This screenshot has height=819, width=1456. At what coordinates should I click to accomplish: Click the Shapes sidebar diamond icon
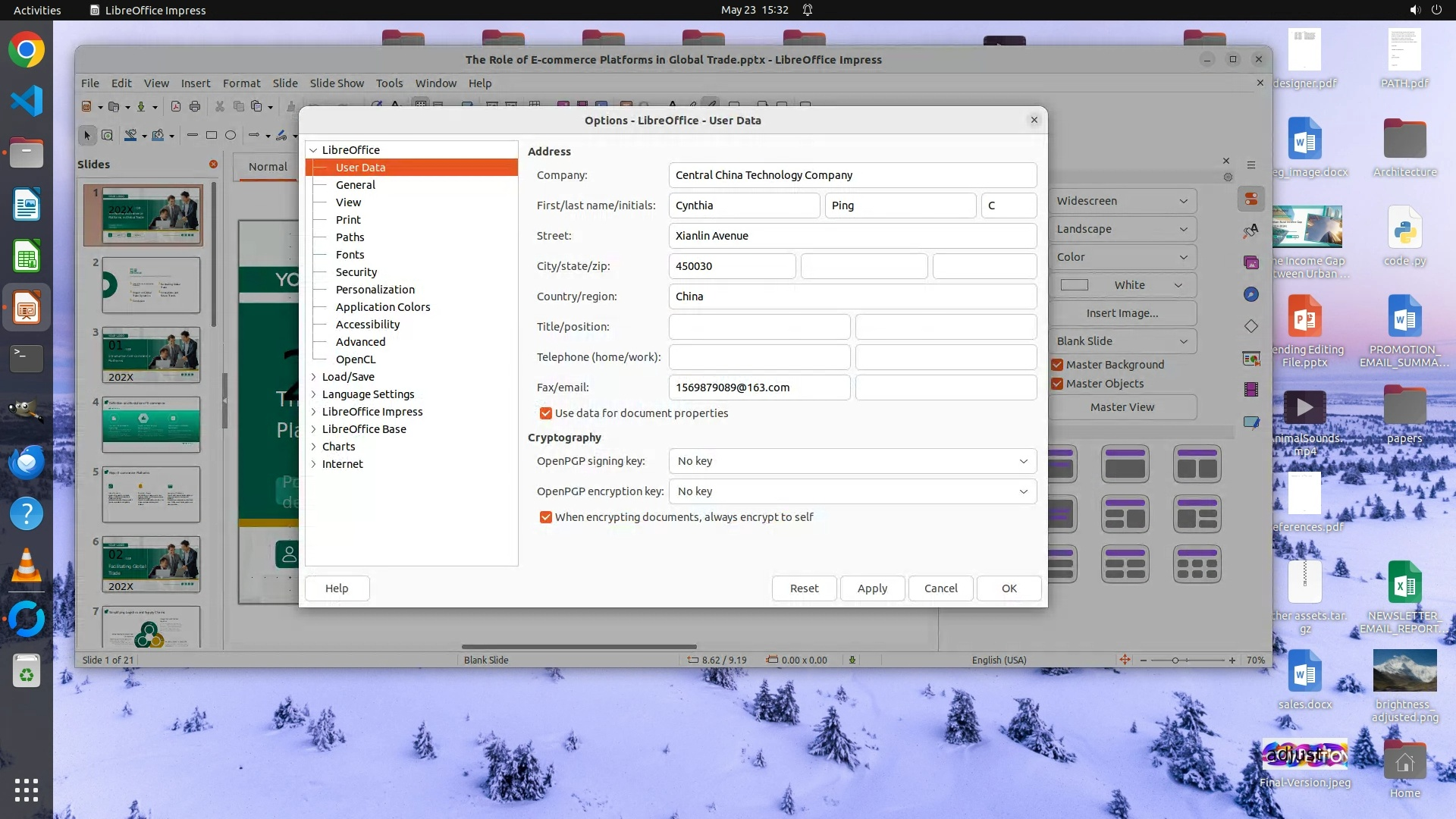(1250, 326)
